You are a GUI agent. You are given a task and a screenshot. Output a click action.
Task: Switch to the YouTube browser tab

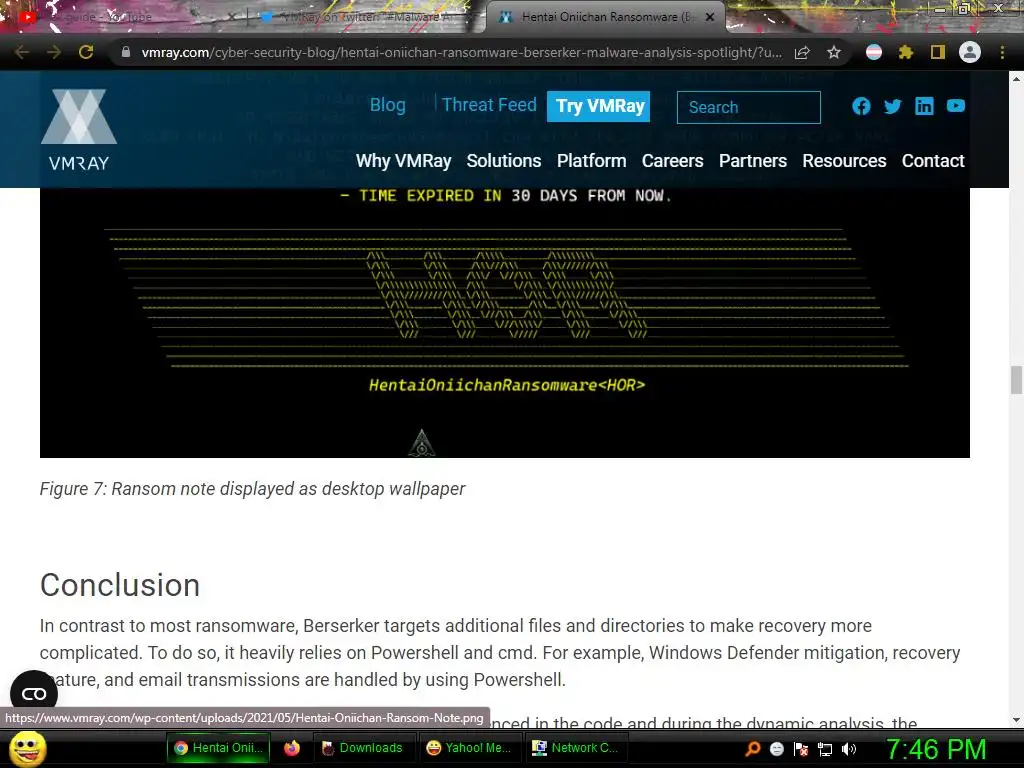point(124,17)
